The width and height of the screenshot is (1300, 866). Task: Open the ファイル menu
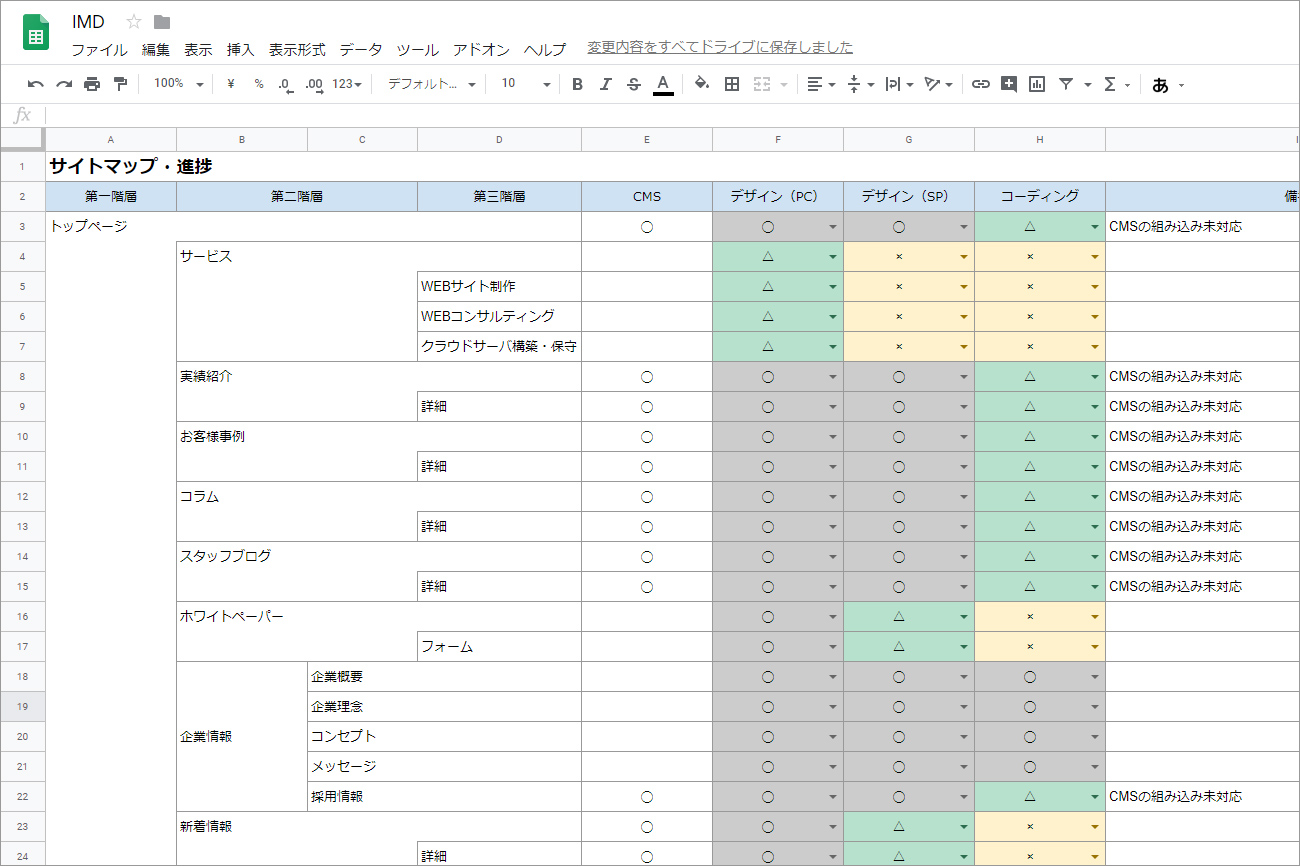coord(99,49)
